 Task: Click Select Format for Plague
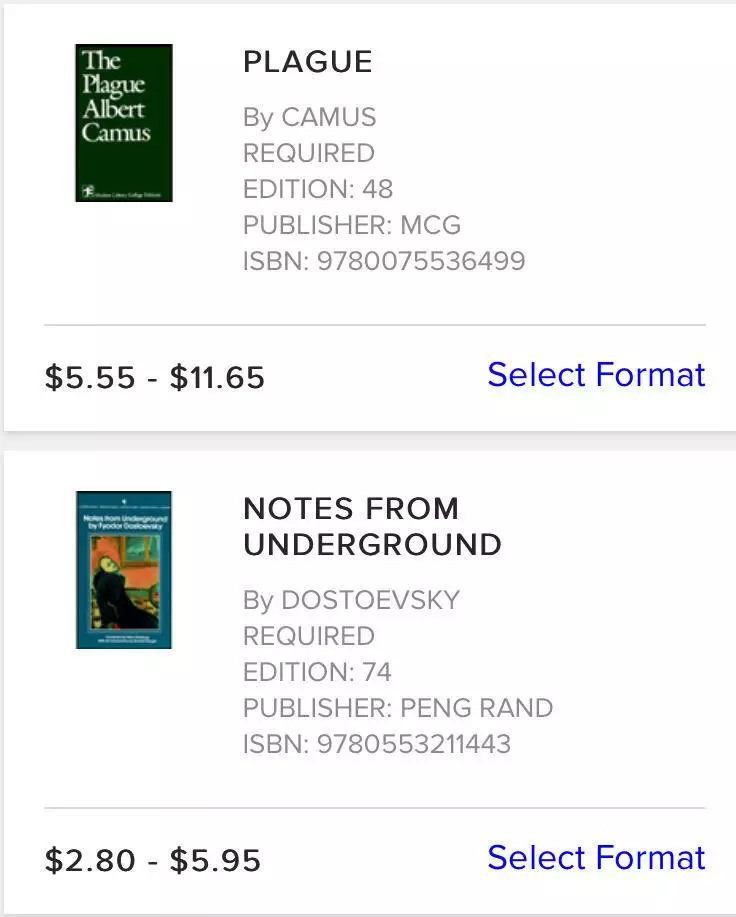pos(596,375)
